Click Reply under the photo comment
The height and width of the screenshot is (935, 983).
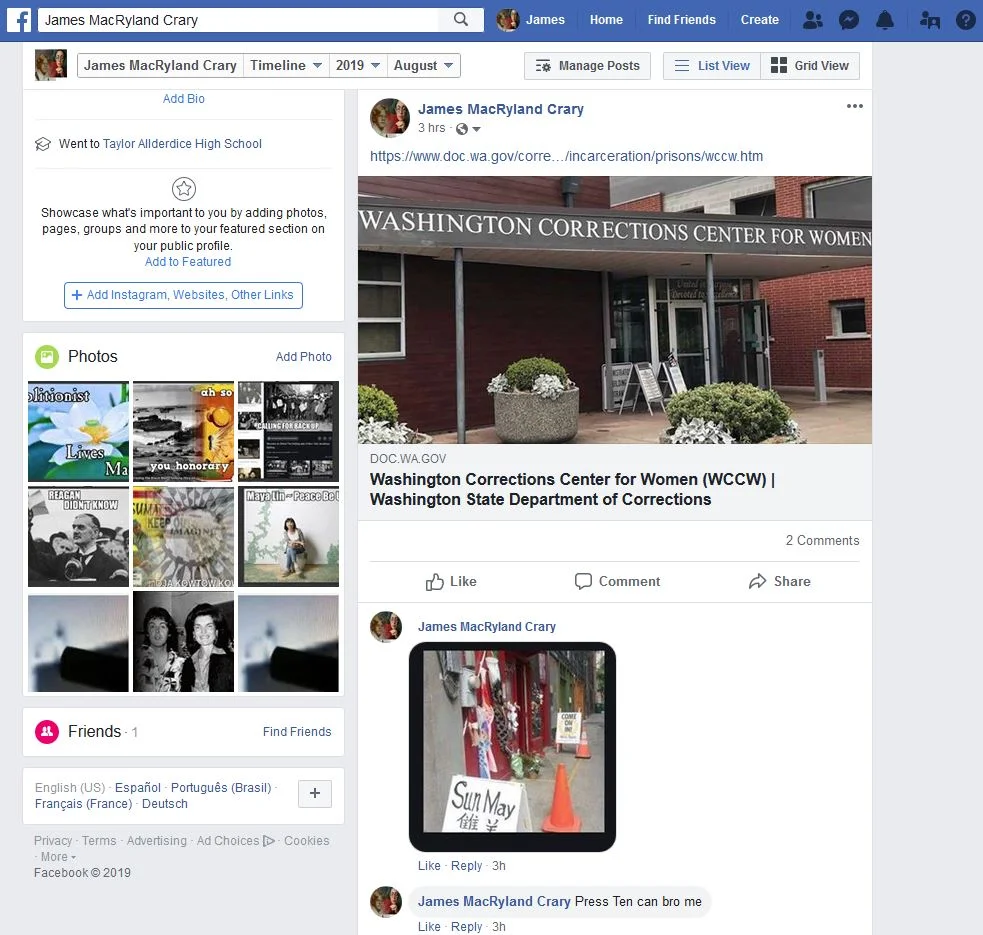coord(466,866)
